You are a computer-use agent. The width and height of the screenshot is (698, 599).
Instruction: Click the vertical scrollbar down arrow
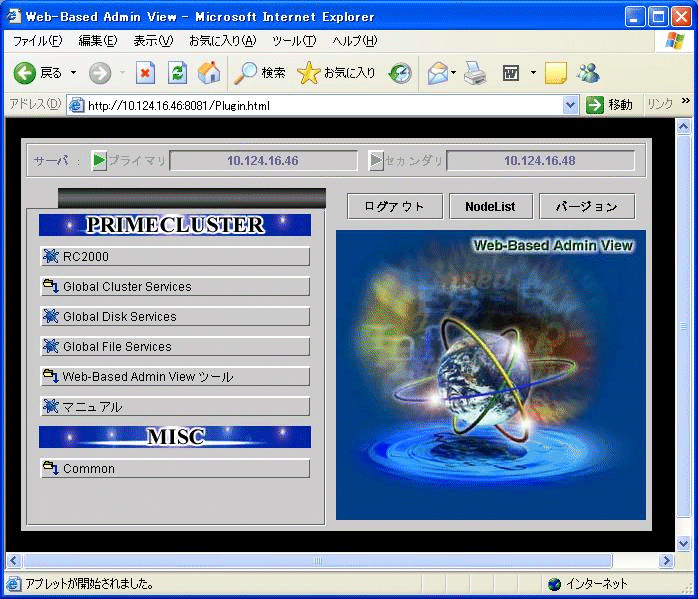(x=683, y=543)
